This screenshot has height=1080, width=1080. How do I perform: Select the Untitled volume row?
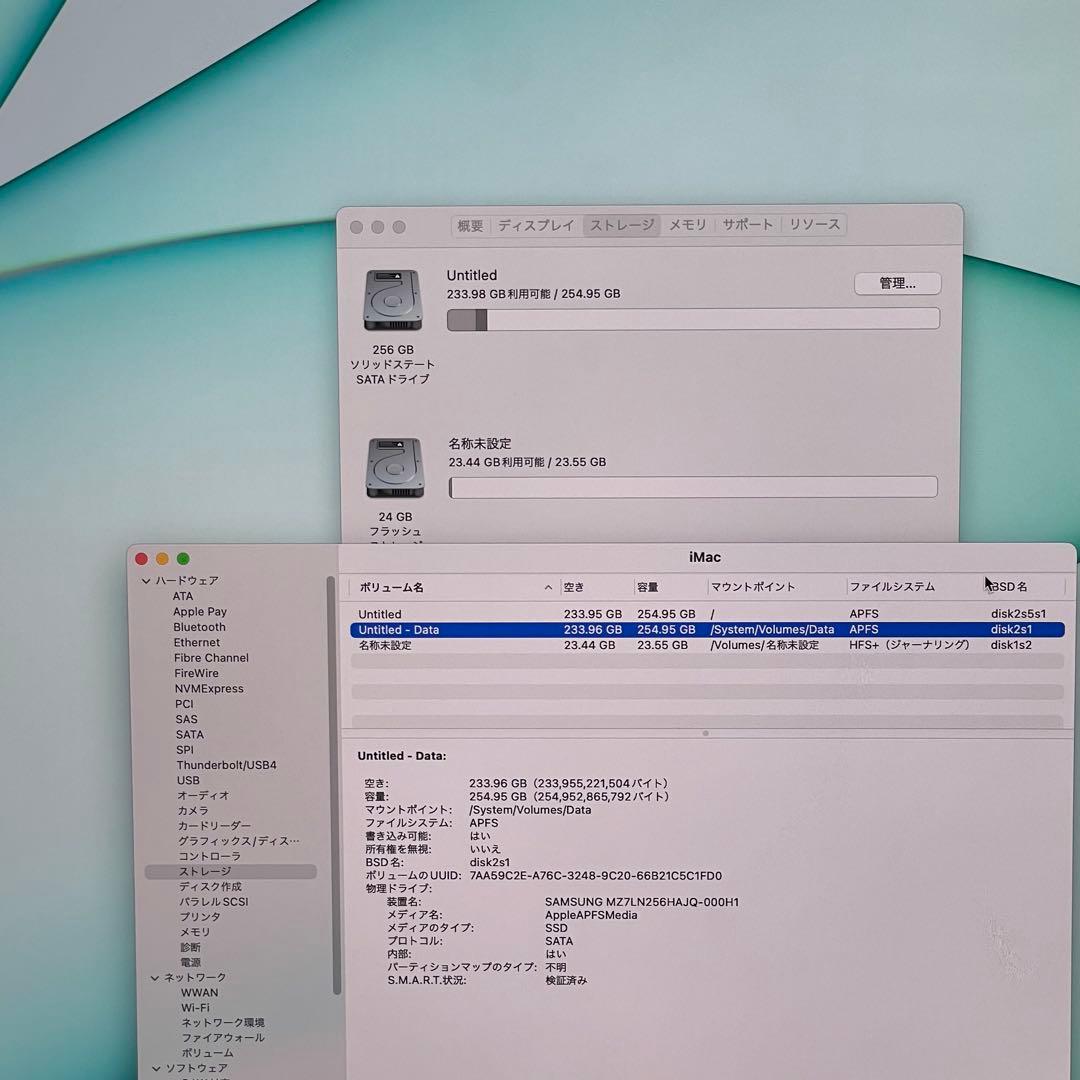pyautogui.click(x=380, y=613)
